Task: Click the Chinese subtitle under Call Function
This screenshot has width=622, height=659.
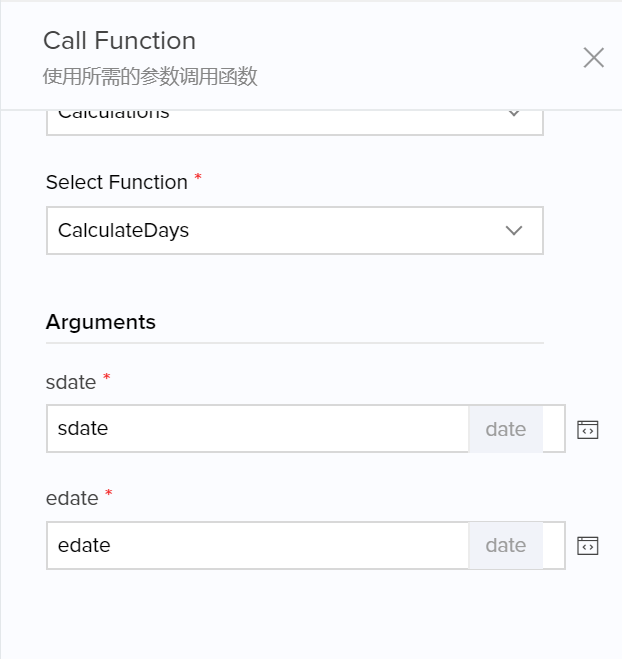Action: click(150, 77)
